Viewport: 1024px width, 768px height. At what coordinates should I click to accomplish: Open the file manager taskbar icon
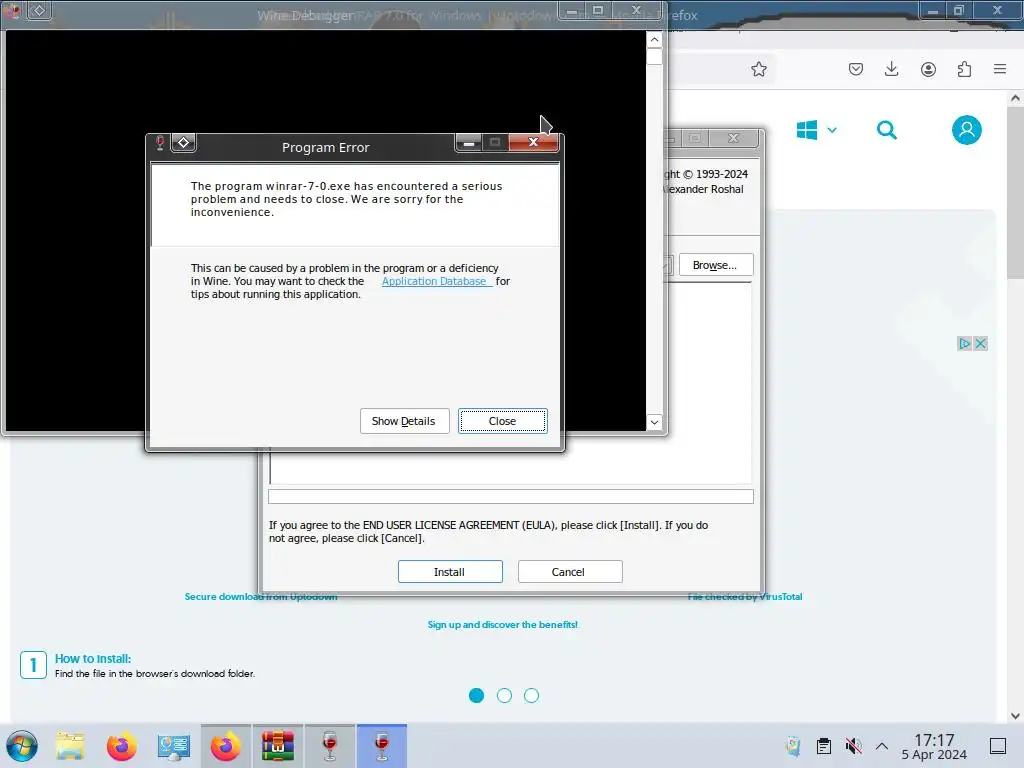[70, 746]
